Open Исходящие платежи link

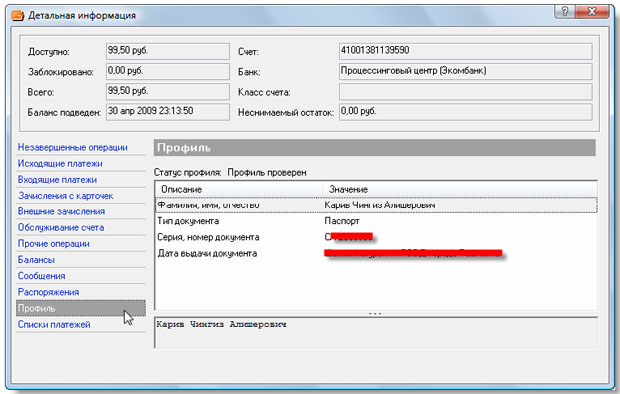(60, 164)
